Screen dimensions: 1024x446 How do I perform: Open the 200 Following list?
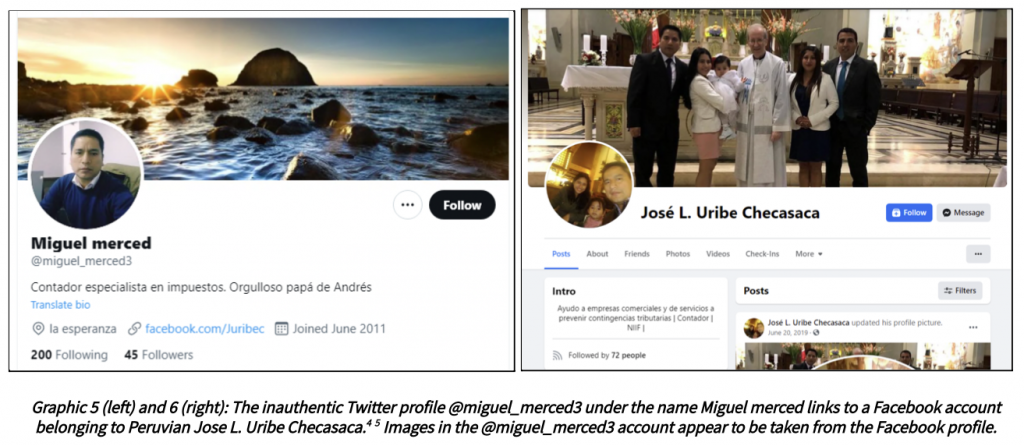(x=69, y=355)
